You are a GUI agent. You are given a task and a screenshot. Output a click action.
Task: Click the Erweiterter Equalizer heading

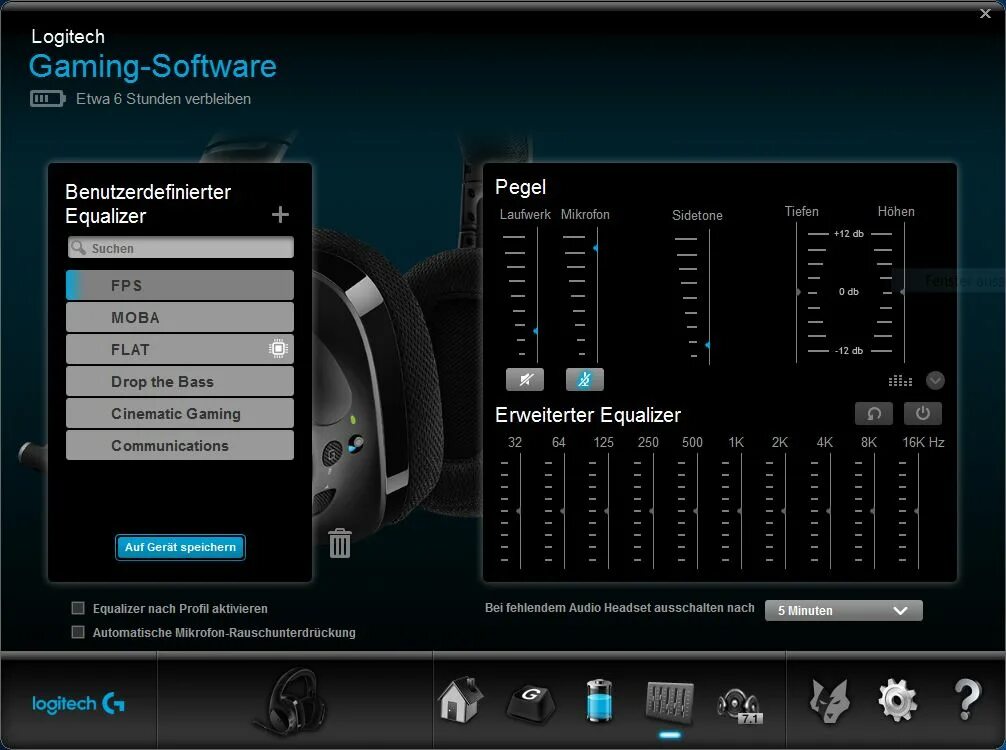[588, 415]
